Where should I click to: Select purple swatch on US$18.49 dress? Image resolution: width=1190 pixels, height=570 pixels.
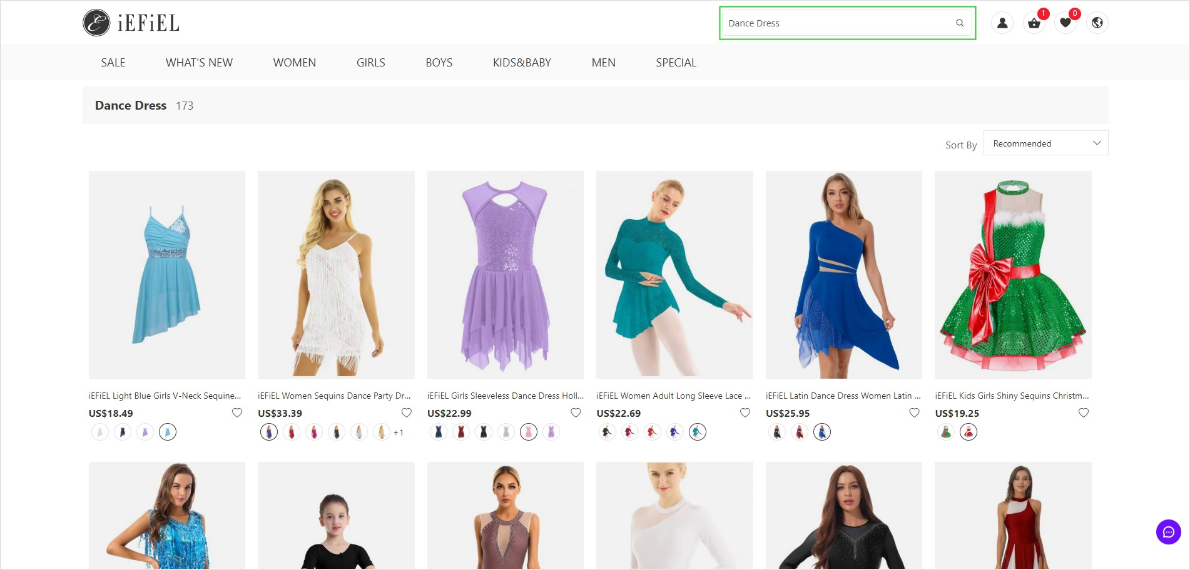point(145,432)
